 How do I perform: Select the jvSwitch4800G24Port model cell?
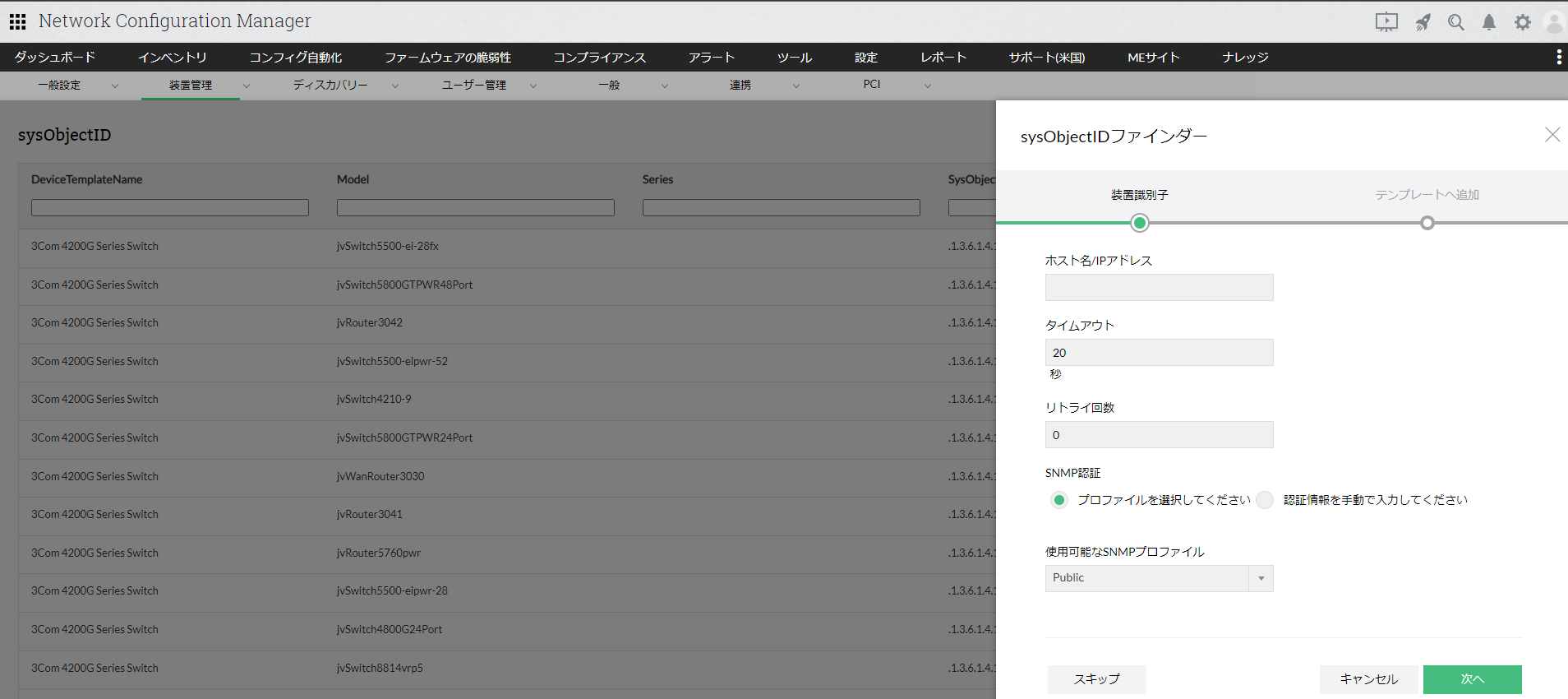[x=390, y=629]
